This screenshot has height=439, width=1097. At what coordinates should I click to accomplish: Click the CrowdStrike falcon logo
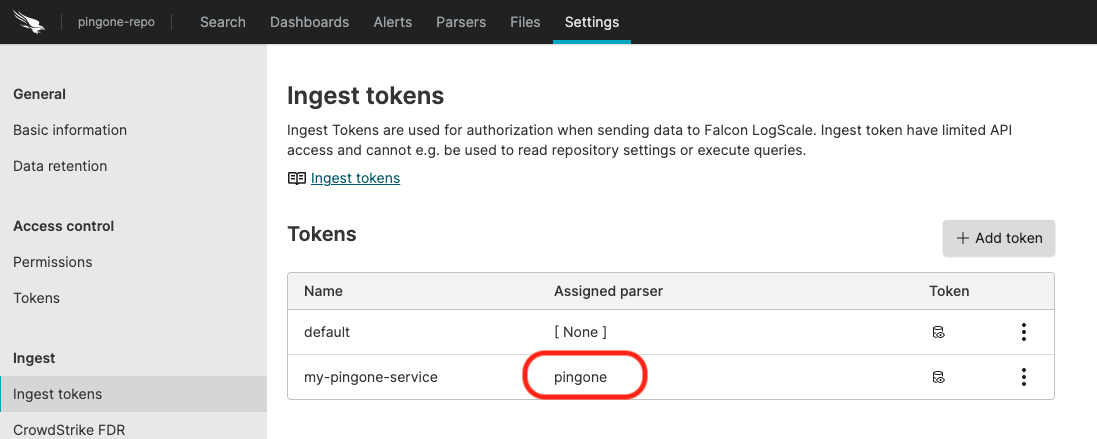click(30, 22)
